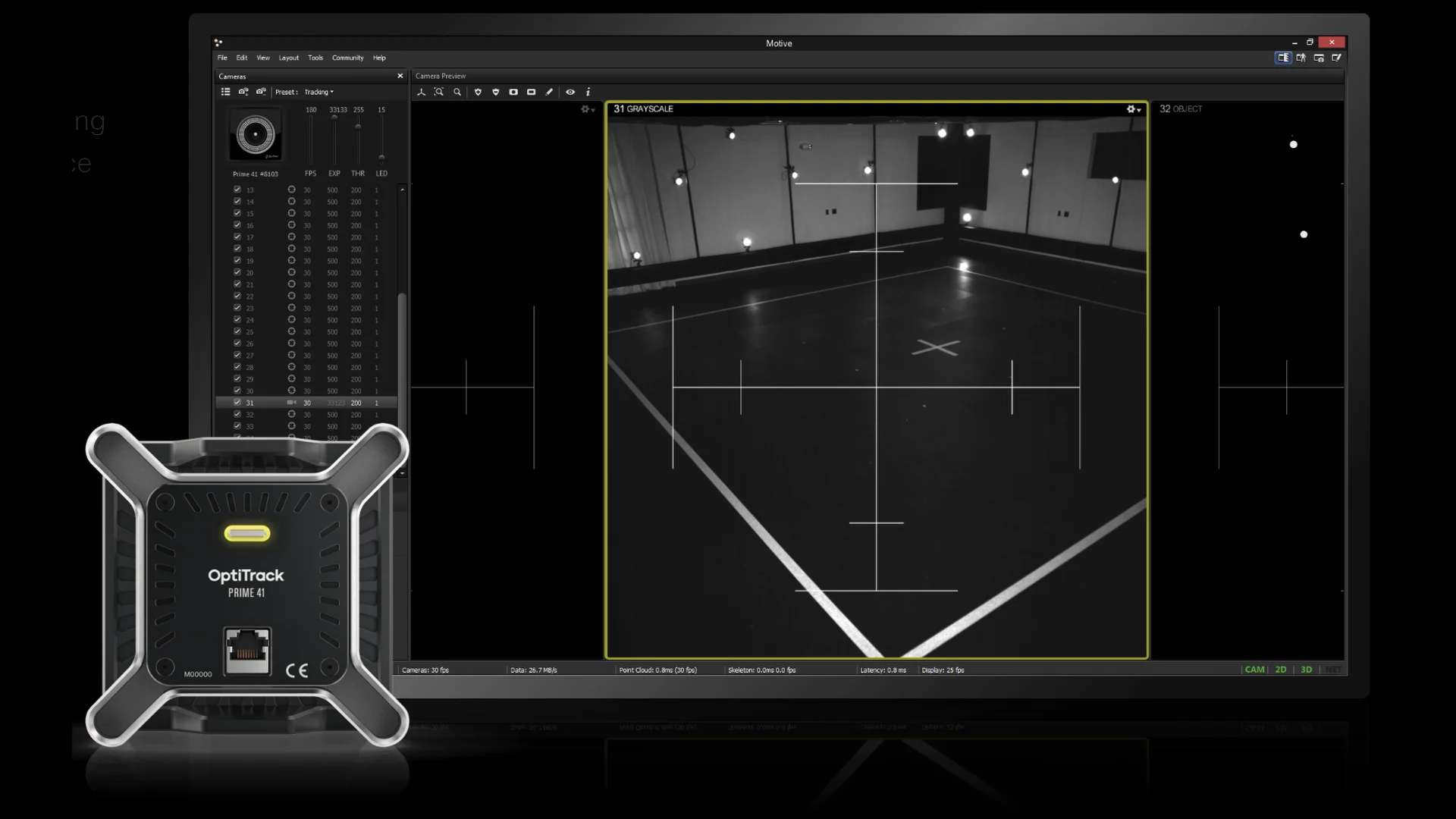Click the filled rectangle mask icon
The width and height of the screenshot is (1456, 819).
click(x=513, y=92)
